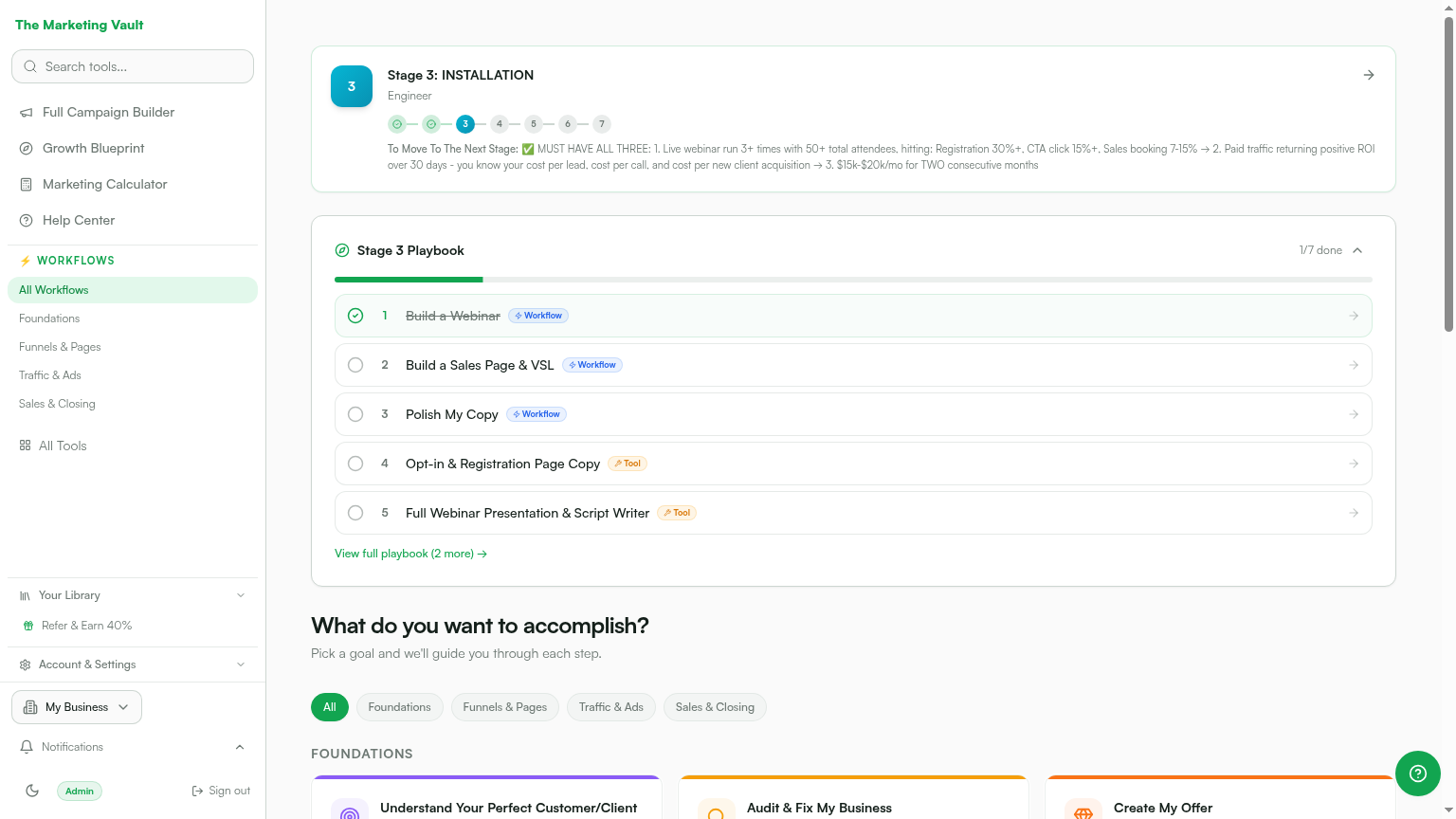The width and height of the screenshot is (1456, 819).
Task: Click the Stage 3 Playbook progress bar
Action: coord(853,280)
